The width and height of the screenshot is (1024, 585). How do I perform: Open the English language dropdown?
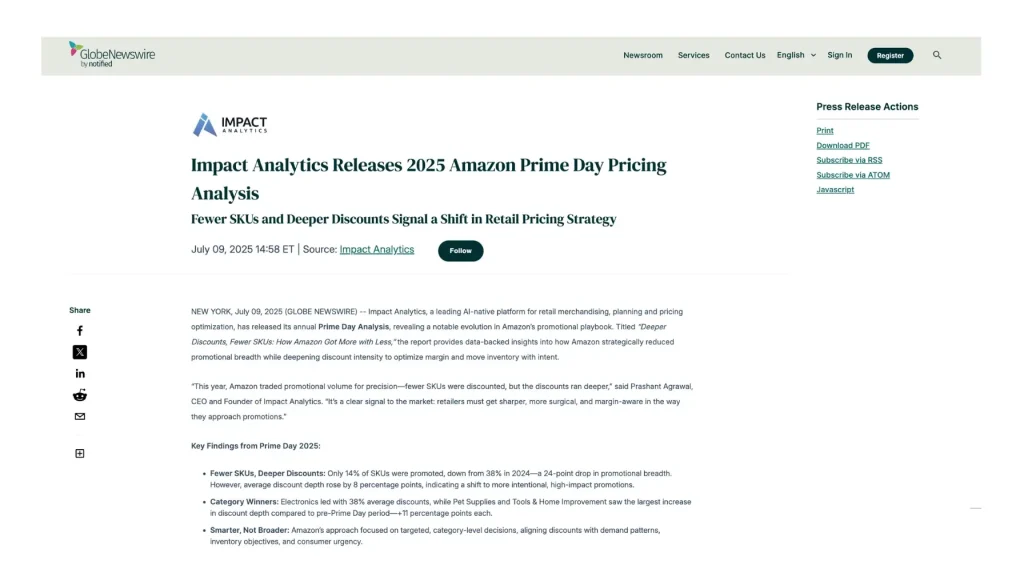(796, 55)
